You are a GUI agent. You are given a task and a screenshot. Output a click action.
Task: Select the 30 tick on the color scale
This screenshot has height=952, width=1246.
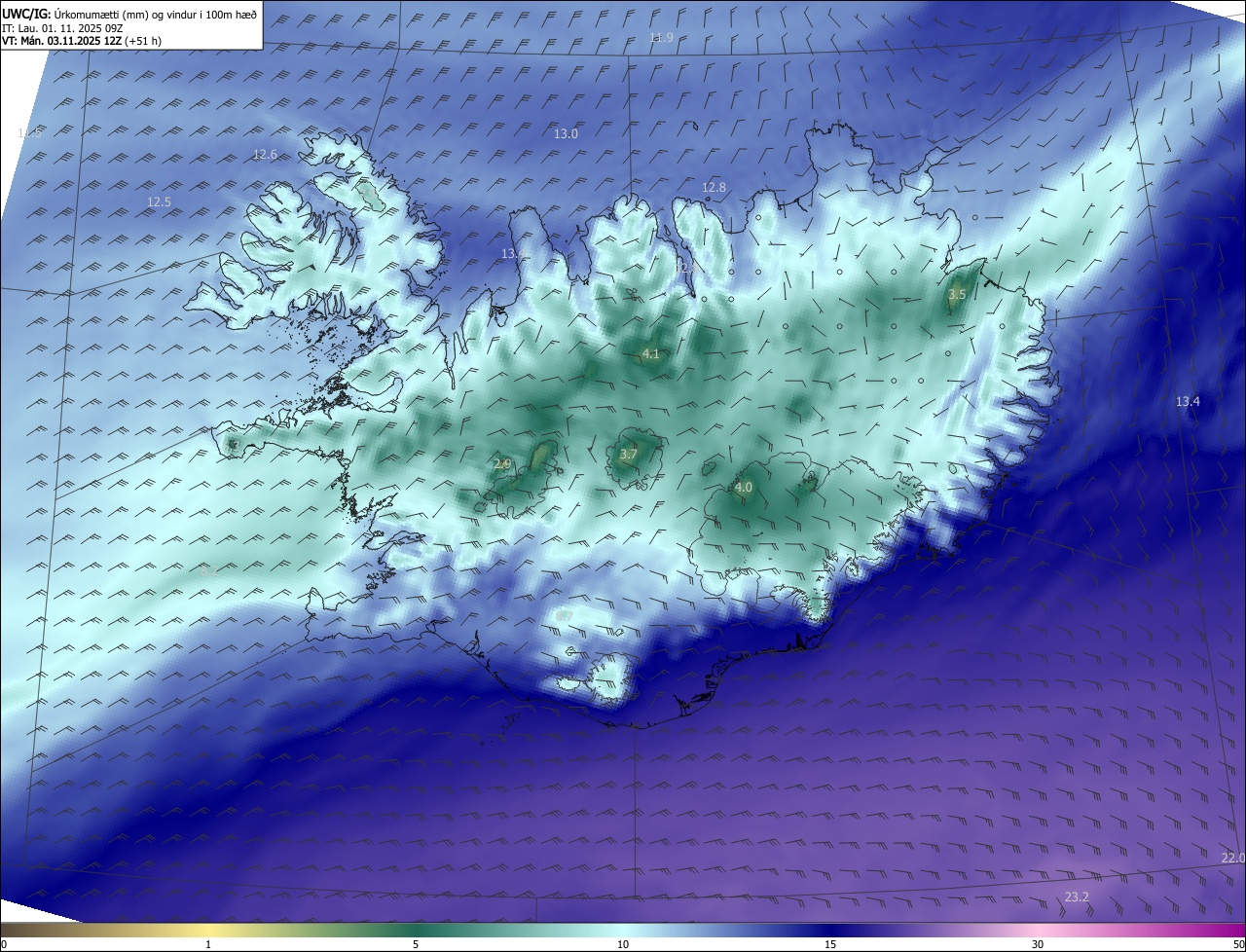click(x=1038, y=944)
